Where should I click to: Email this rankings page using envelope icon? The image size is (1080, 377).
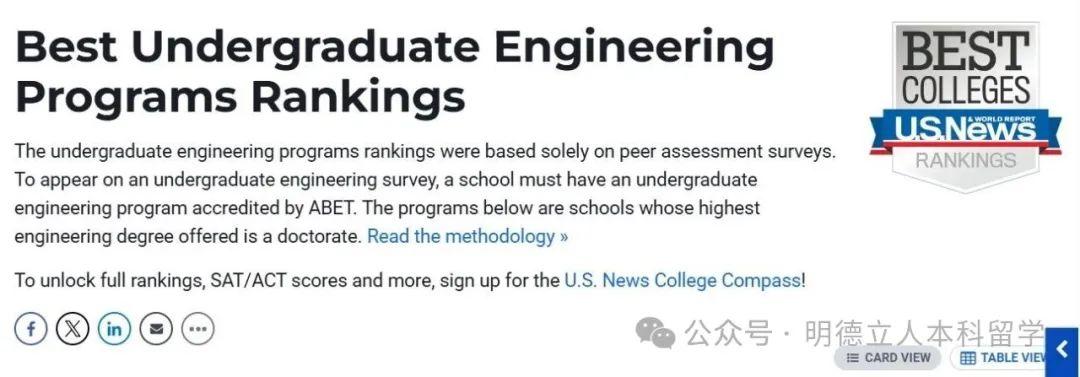(156, 329)
